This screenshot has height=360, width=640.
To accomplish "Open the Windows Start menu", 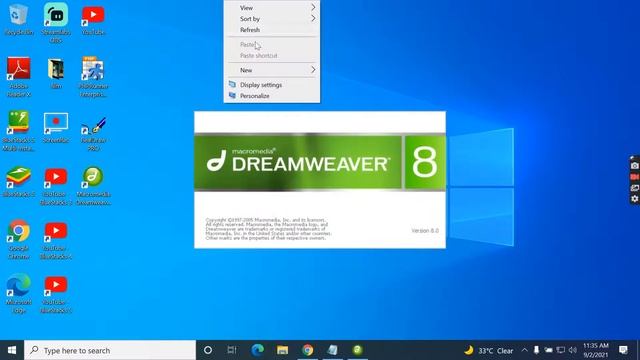I will pos(12,350).
